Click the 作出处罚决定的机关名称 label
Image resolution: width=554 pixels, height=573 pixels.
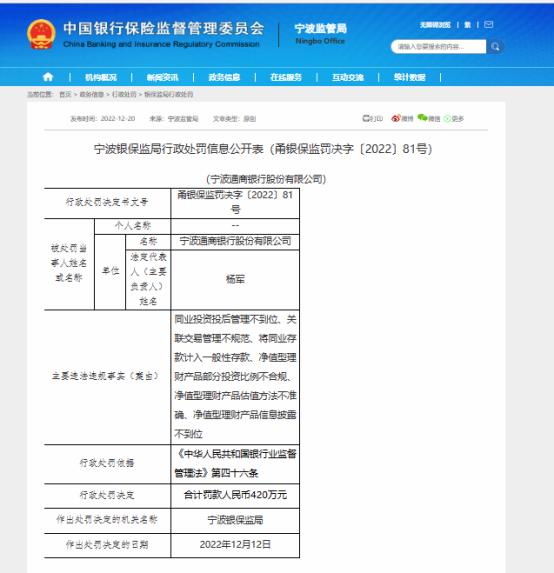107,520
